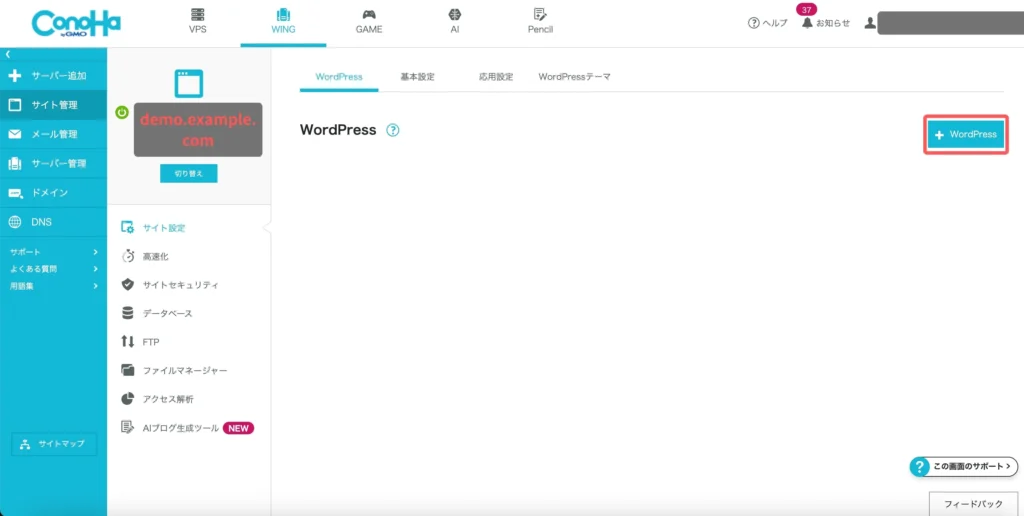Click the browser window icon above domain
This screenshot has width=1024, height=516.
point(189,84)
